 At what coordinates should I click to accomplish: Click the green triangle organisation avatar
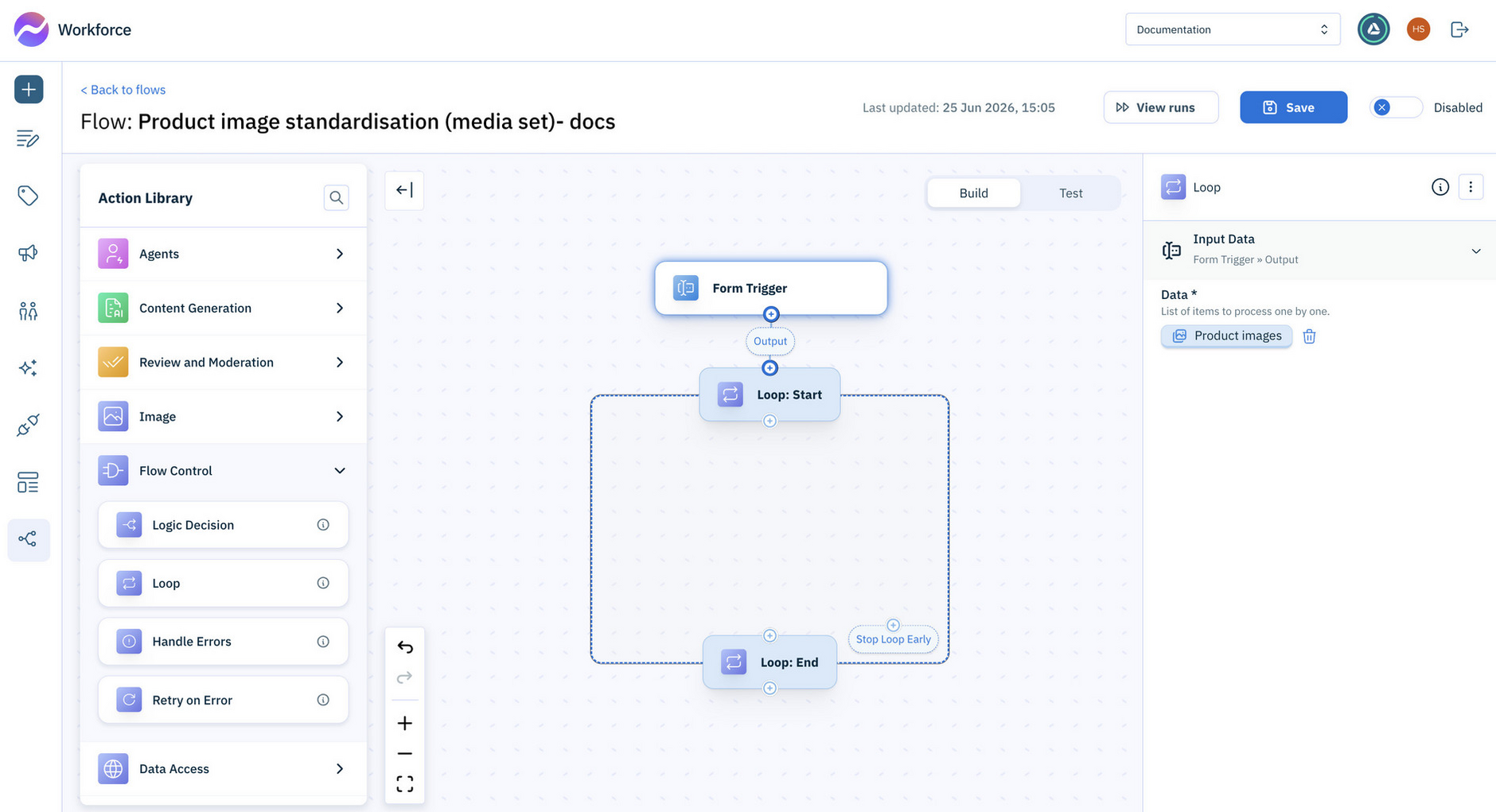pos(1373,29)
